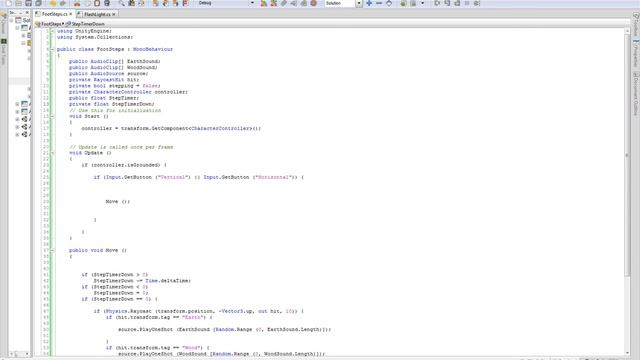Collapse the Start() method fold marker
This screenshot has height=360, width=640.
click(x=52, y=116)
